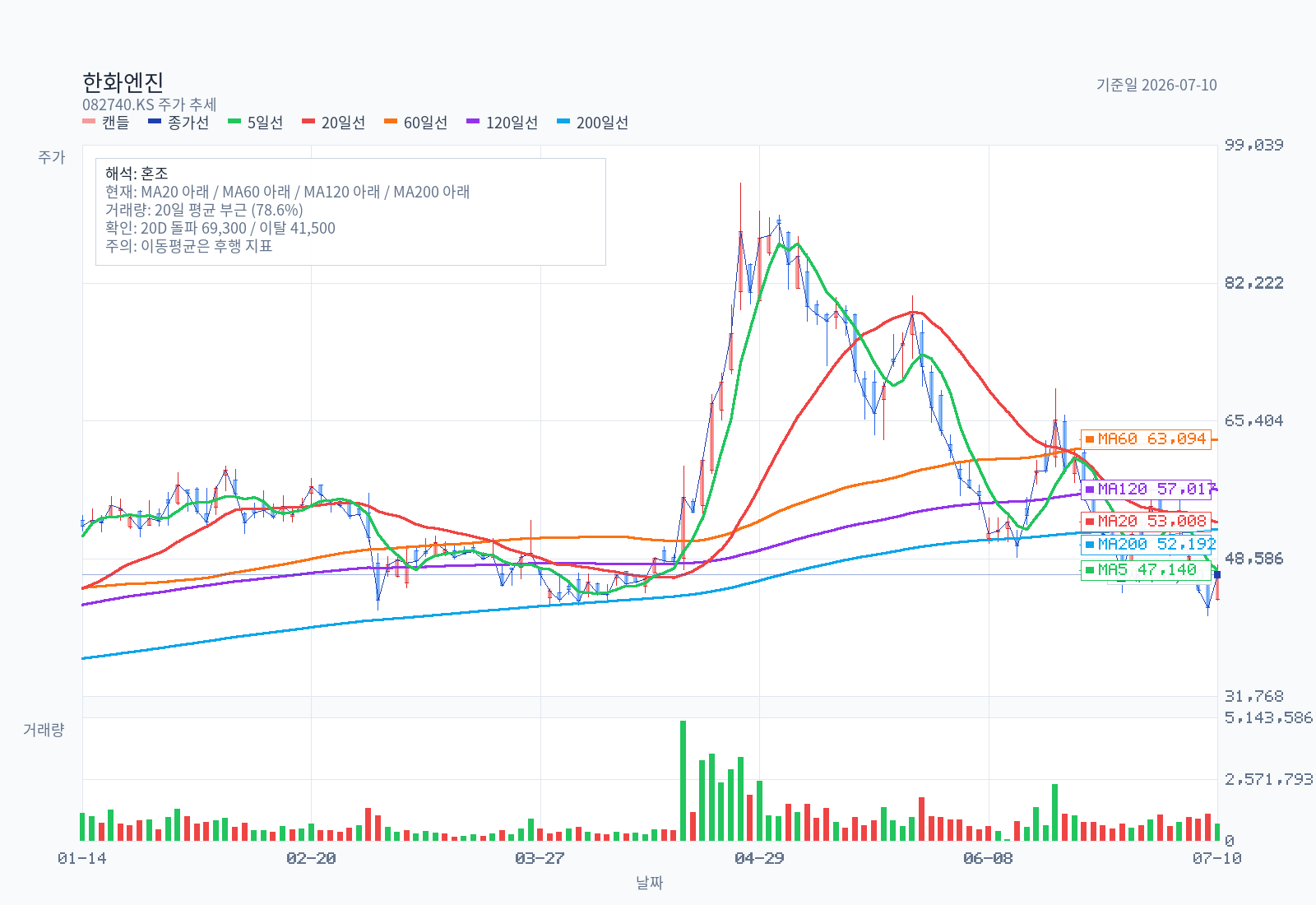Viewport: 1316px width, 905px height.
Task: Click the 날짜 x-axis title
Action: (x=650, y=883)
